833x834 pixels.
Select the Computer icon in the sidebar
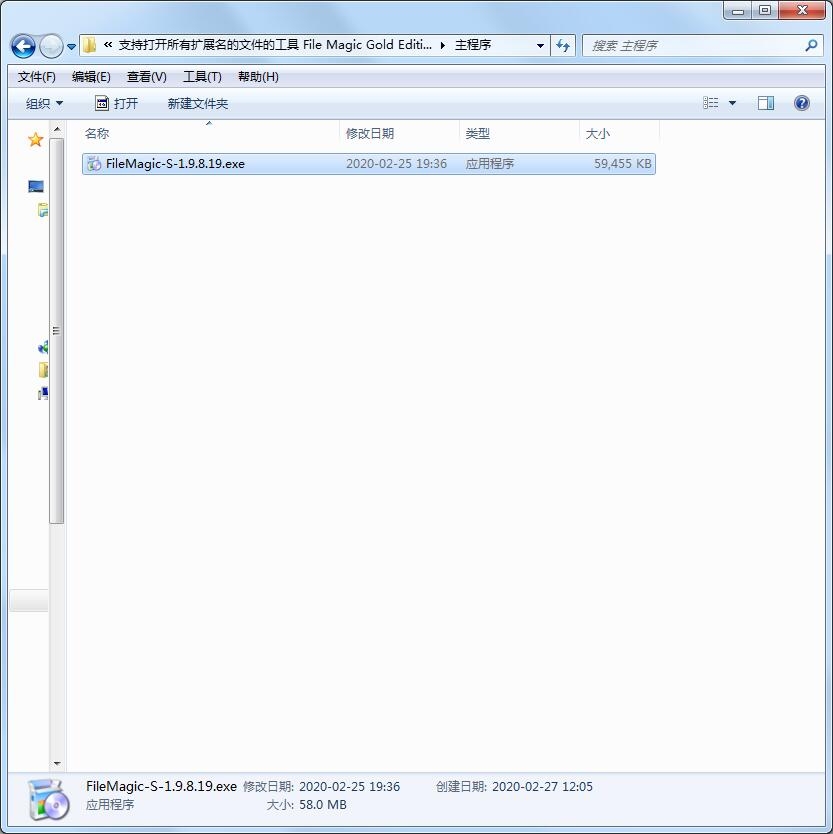(43, 393)
